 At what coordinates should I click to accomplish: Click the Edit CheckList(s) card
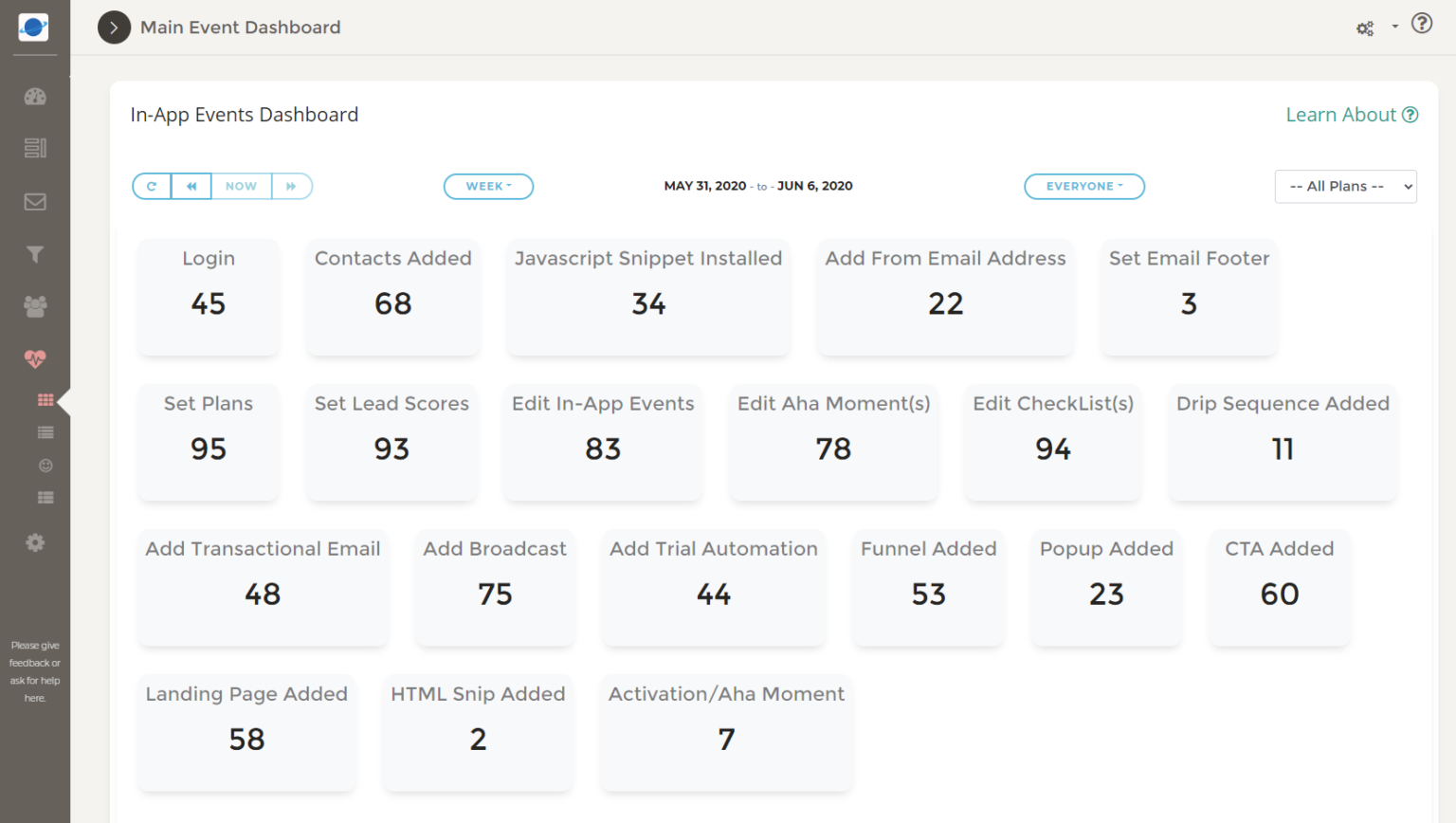tap(1053, 442)
